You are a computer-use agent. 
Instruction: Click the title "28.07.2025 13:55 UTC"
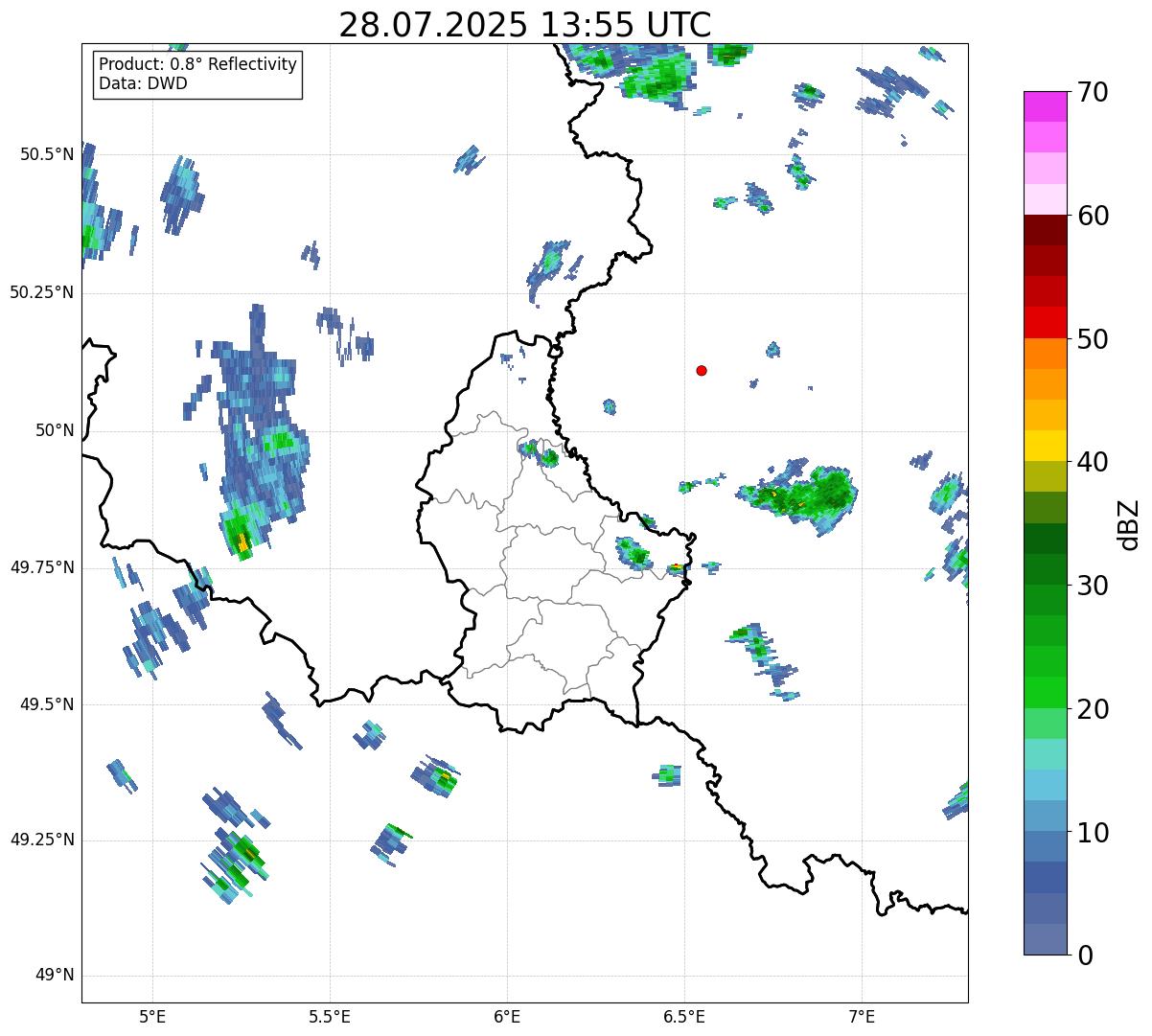[x=525, y=25]
